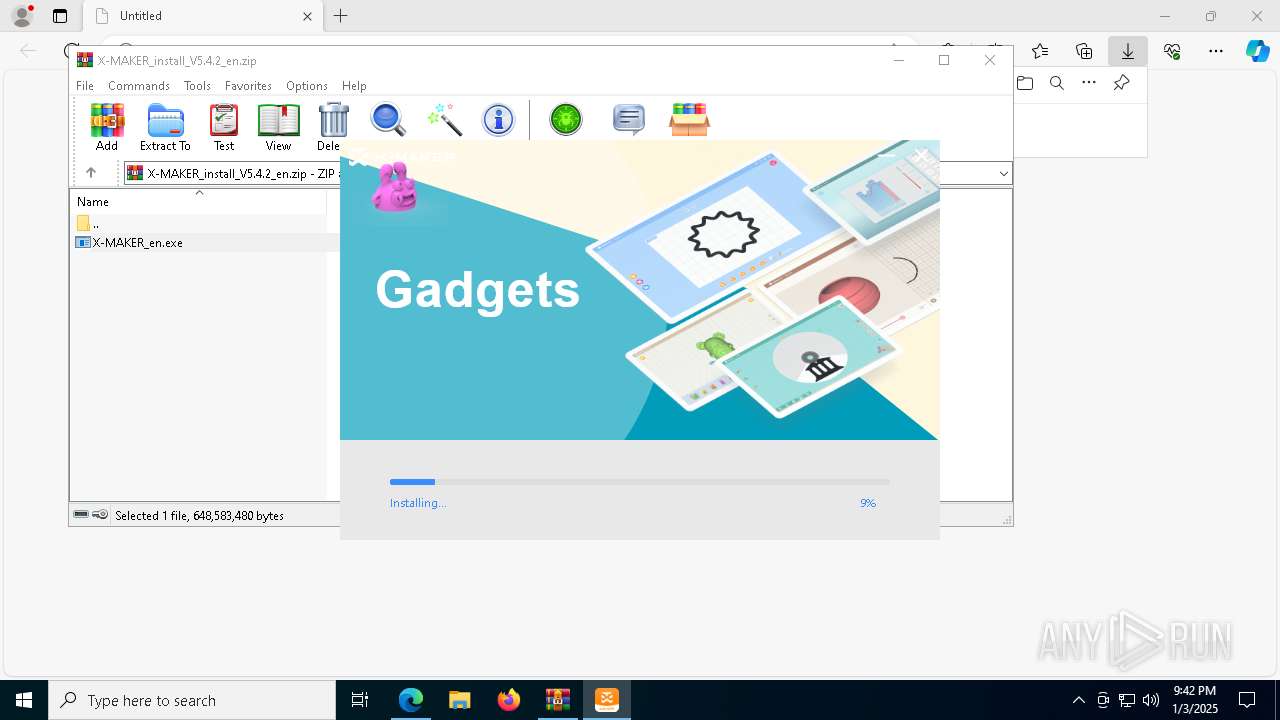Click the Delete trash can toolbar icon
Viewport: 1280px width, 720px height.
click(333, 127)
